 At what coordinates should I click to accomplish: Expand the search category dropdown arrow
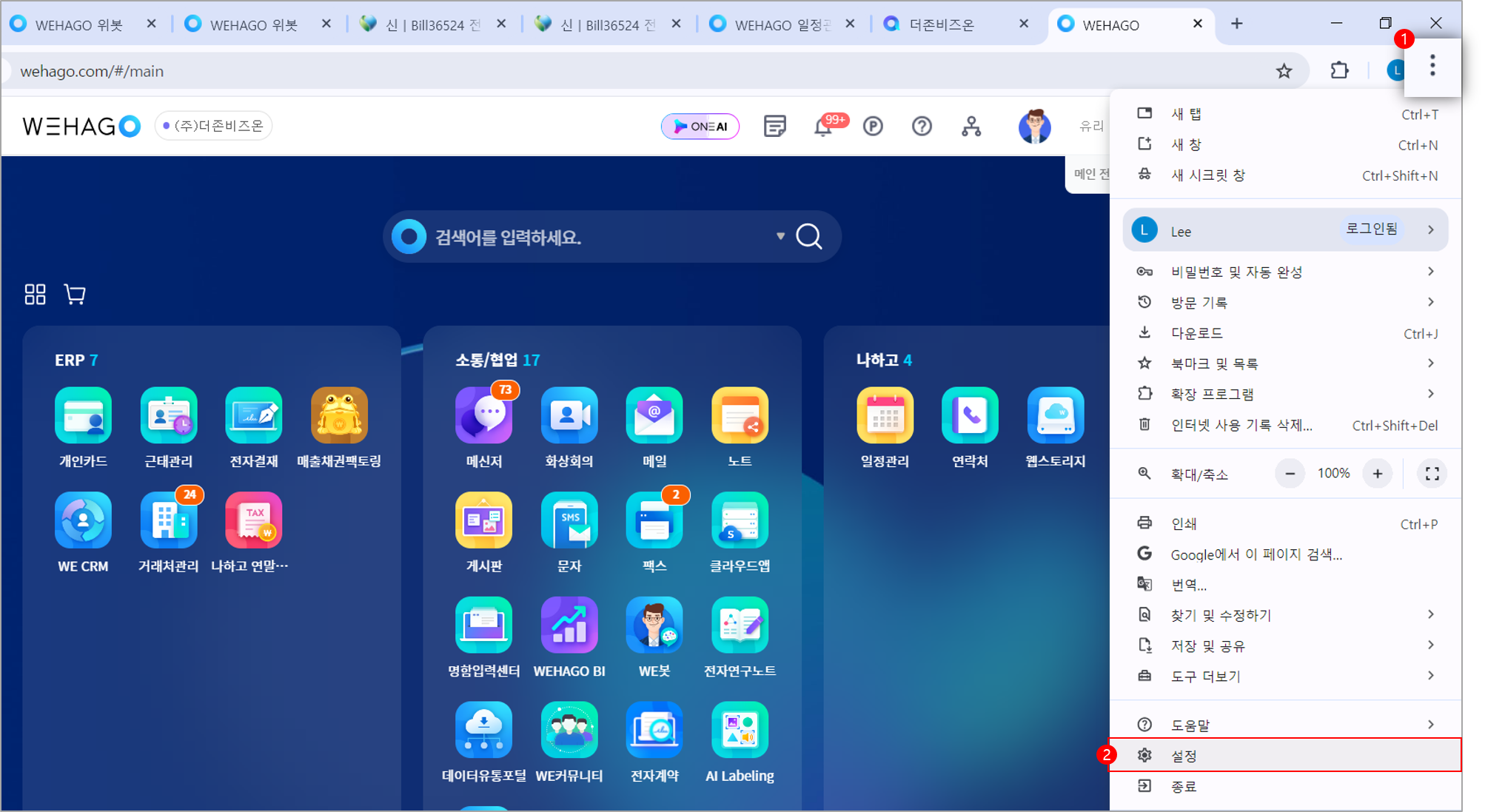click(780, 237)
